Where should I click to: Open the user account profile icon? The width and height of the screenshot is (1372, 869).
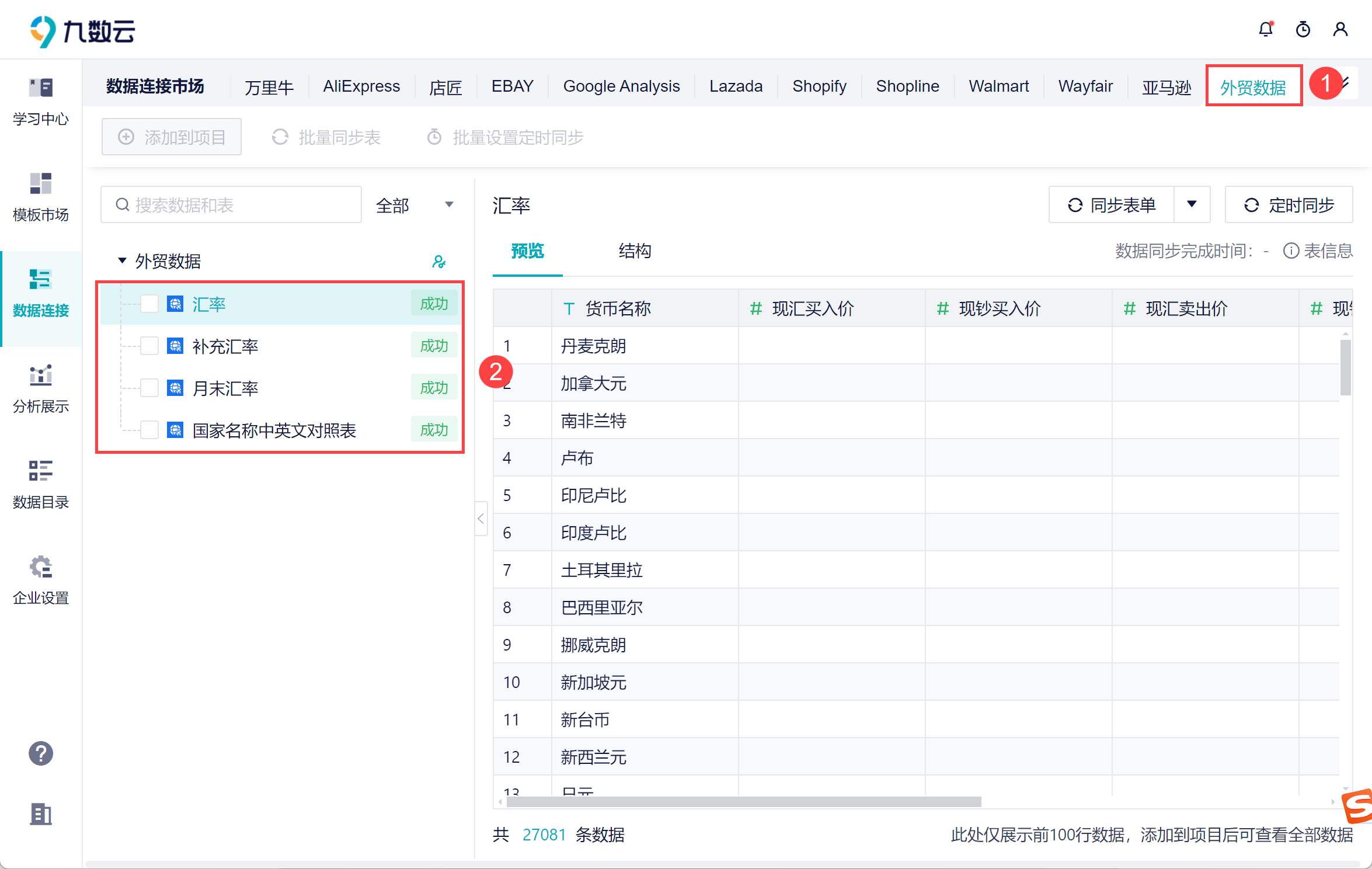click(x=1340, y=29)
